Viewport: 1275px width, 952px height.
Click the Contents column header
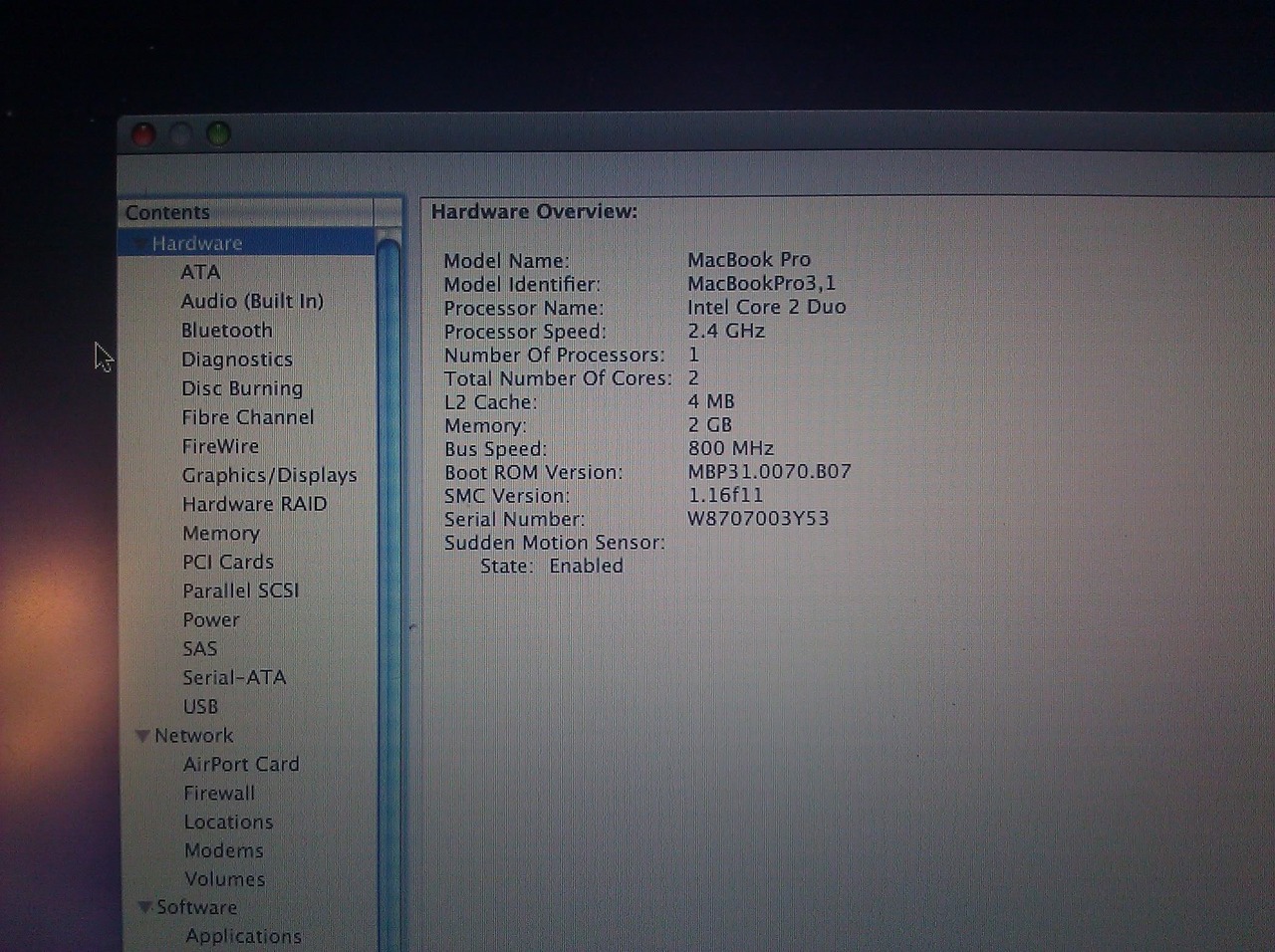(x=246, y=212)
